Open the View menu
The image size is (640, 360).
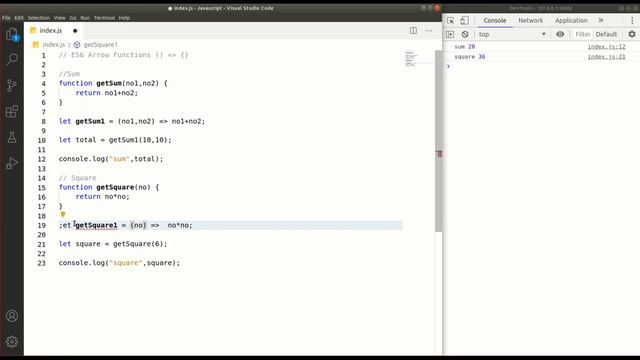point(60,18)
